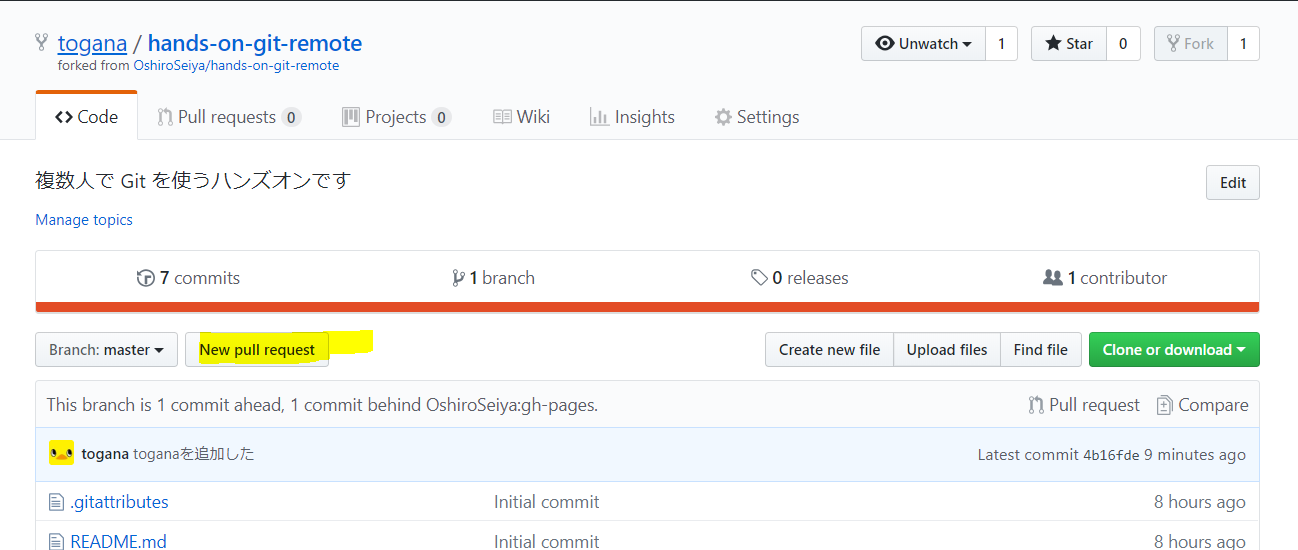This screenshot has height=550, width=1298.
Task: Click '8 hours ago' in .gitattributes row
Action: point(1200,502)
